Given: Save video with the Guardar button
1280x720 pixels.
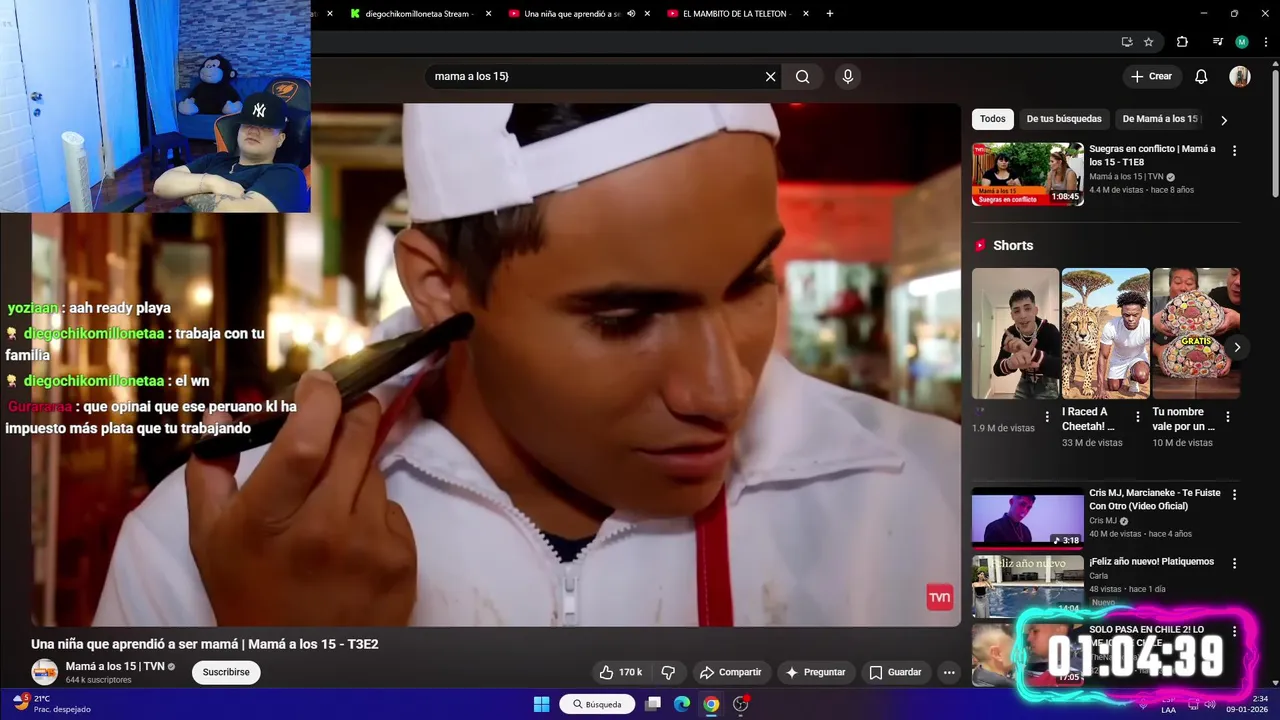Looking at the screenshot, I should pos(895,672).
